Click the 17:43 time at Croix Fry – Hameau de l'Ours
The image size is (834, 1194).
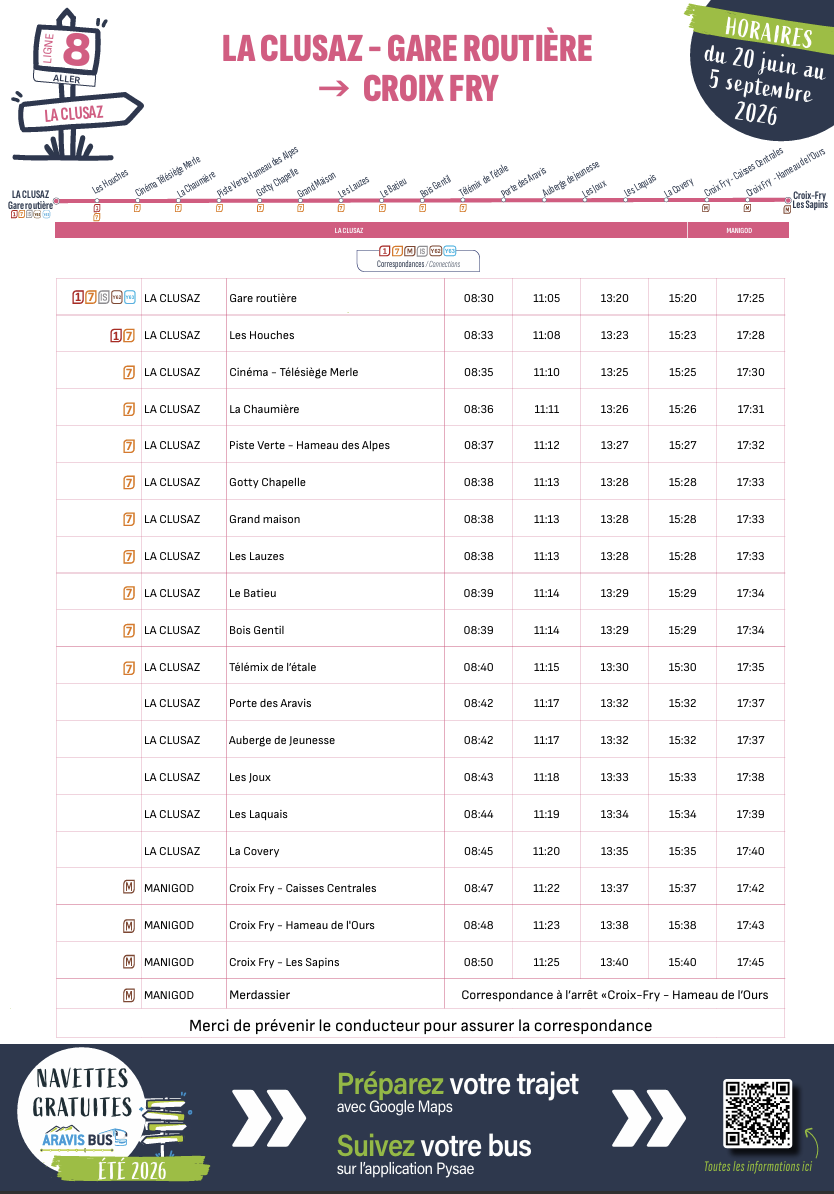[x=750, y=925]
